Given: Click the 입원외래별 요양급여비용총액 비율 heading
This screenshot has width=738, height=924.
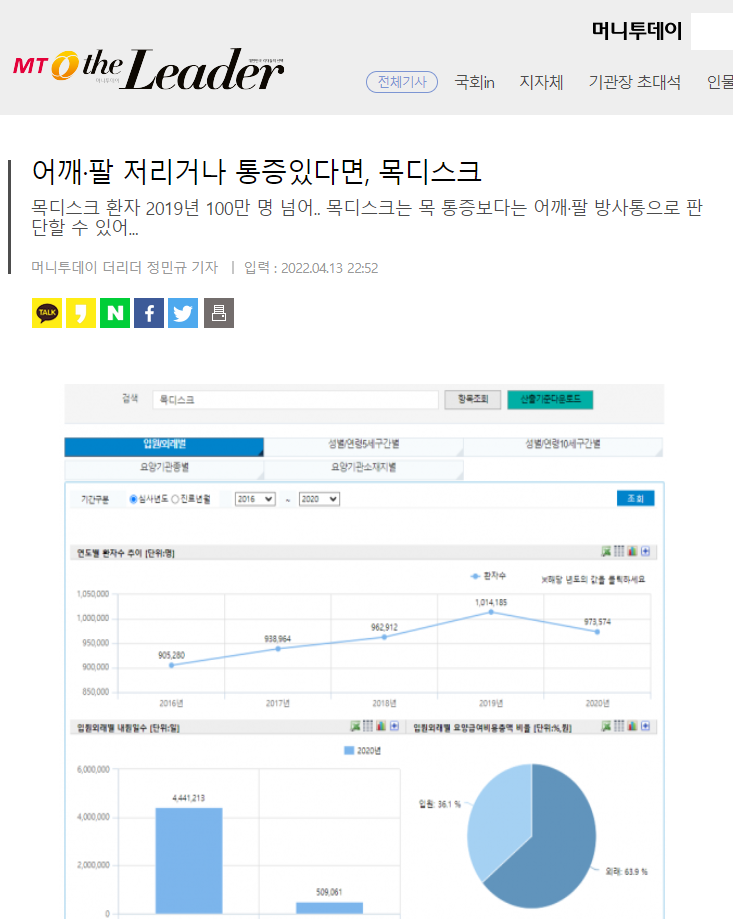Looking at the screenshot, I should coord(492,728).
